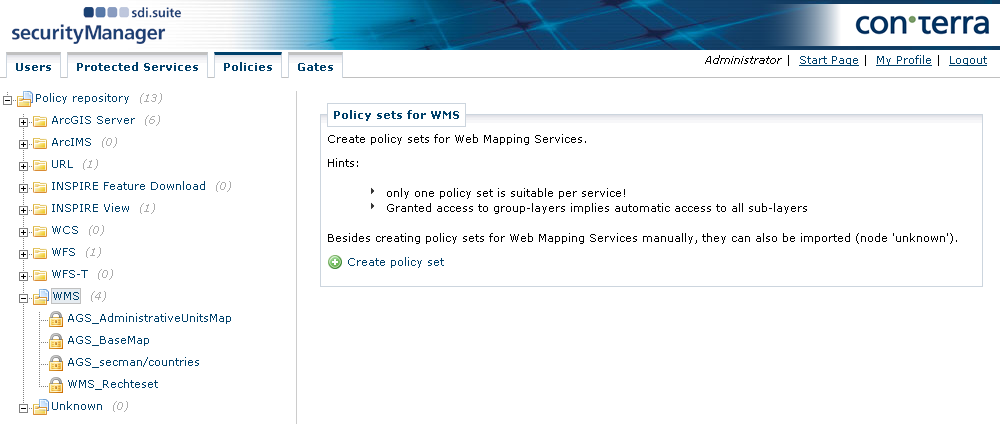Switch to the Protected Services tab

137,66
